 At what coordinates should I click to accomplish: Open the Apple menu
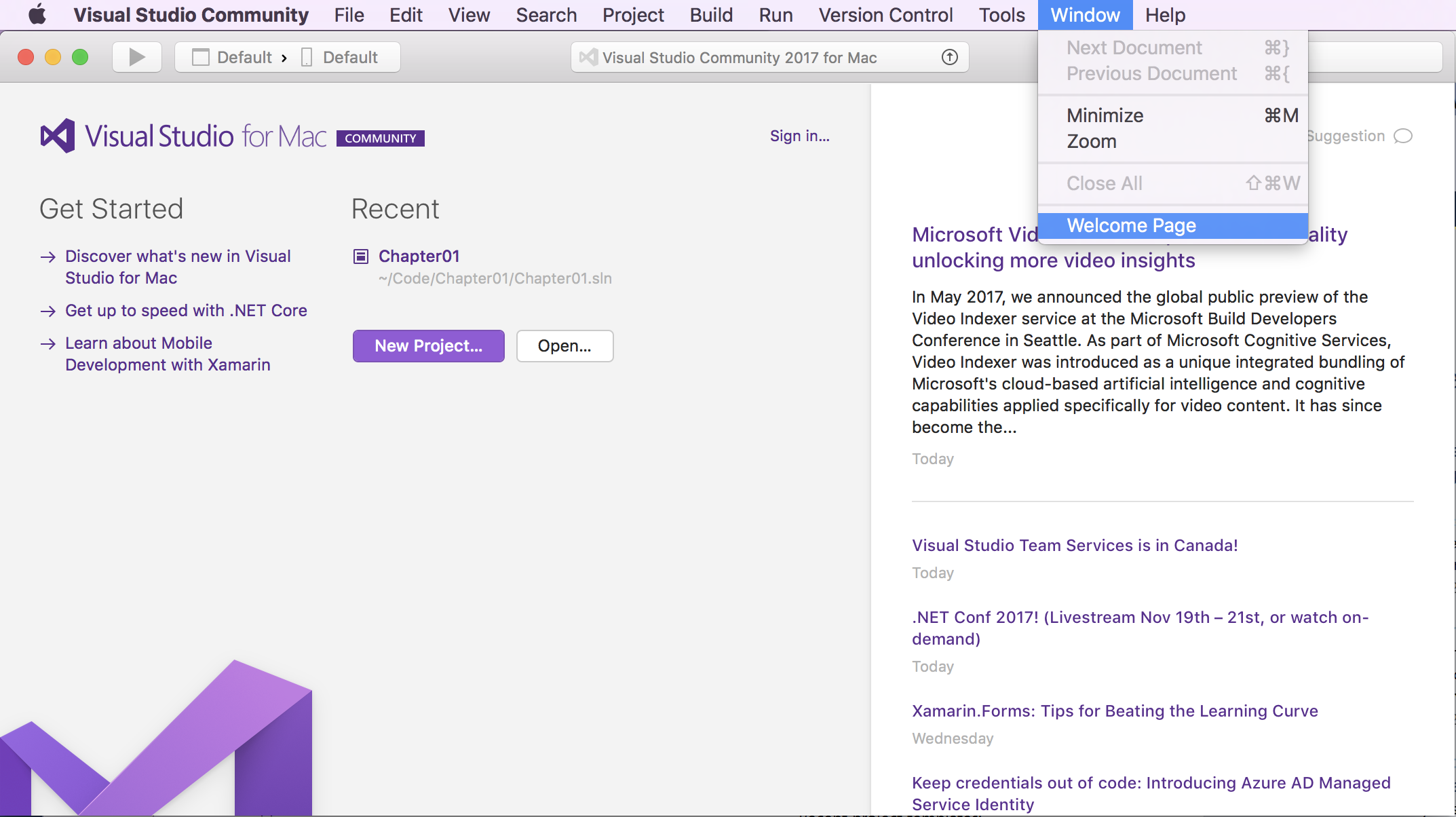pyautogui.click(x=37, y=14)
